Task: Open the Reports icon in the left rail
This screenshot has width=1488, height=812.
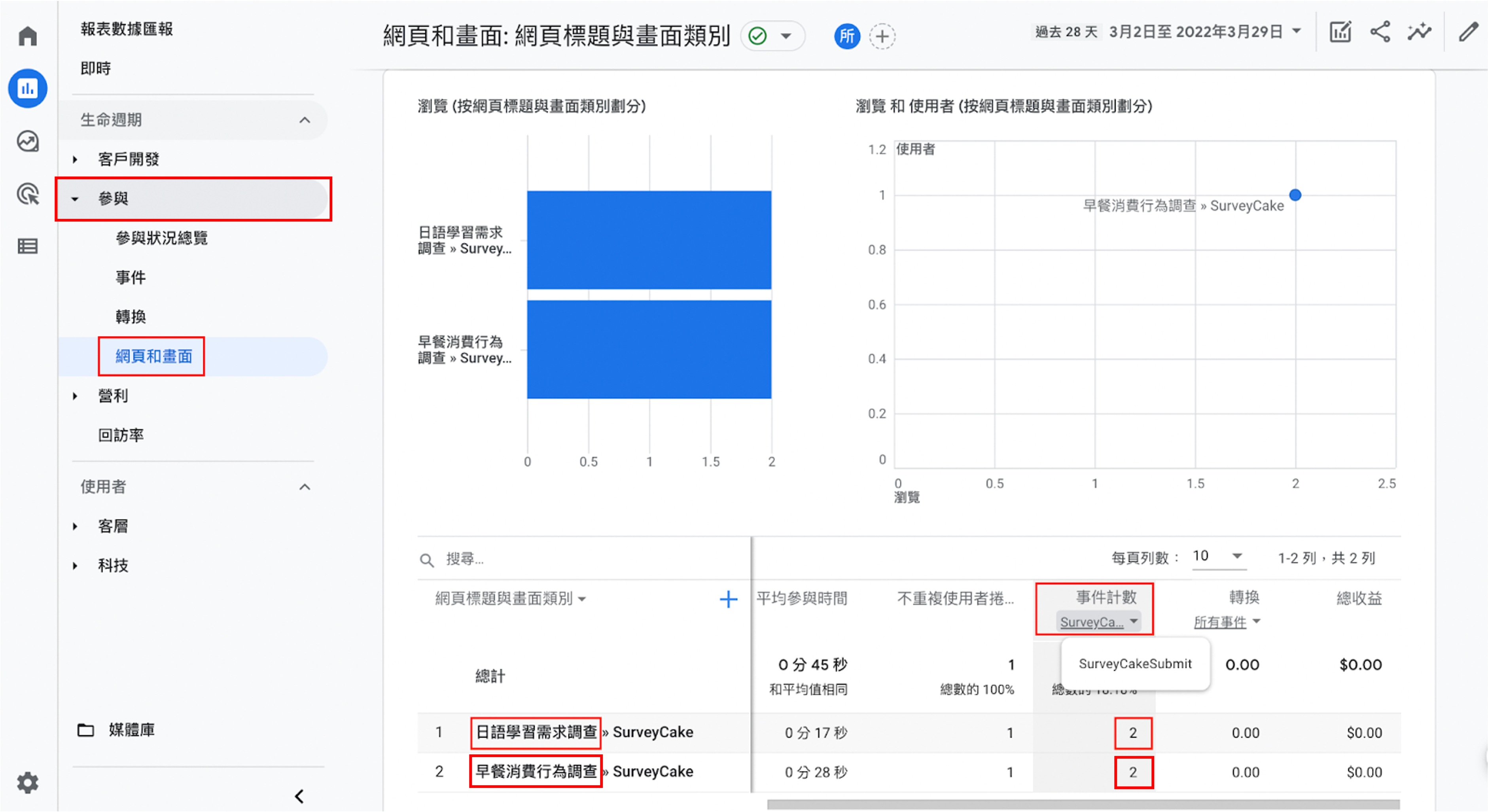Action: (x=27, y=88)
